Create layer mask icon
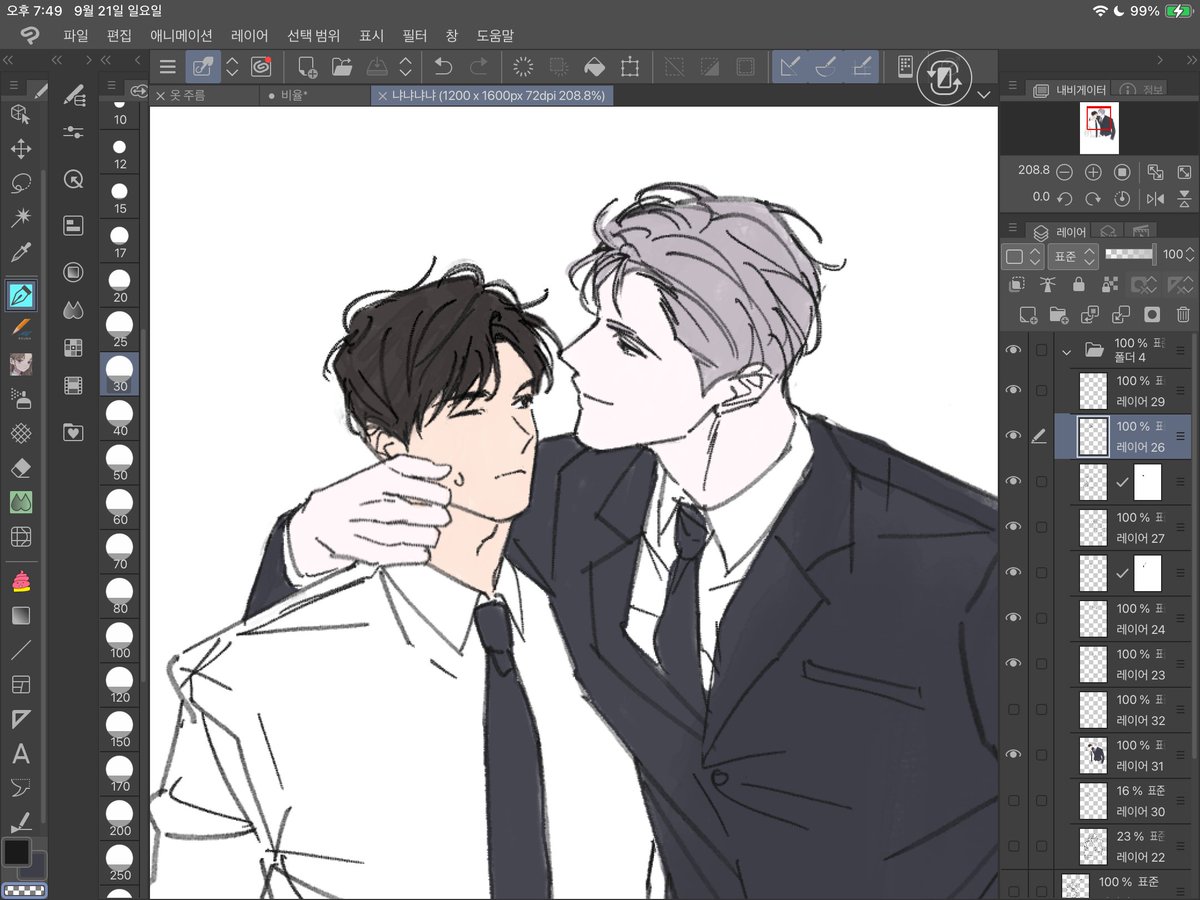Image resolution: width=1200 pixels, height=900 pixels. tap(1152, 314)
